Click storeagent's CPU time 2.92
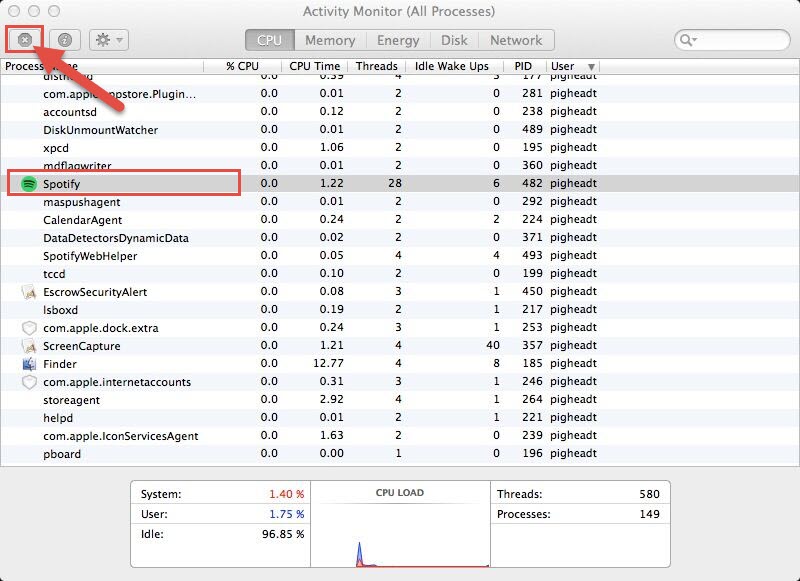The height and width of the screenshot is (581, 800). (x=332, y=399)
